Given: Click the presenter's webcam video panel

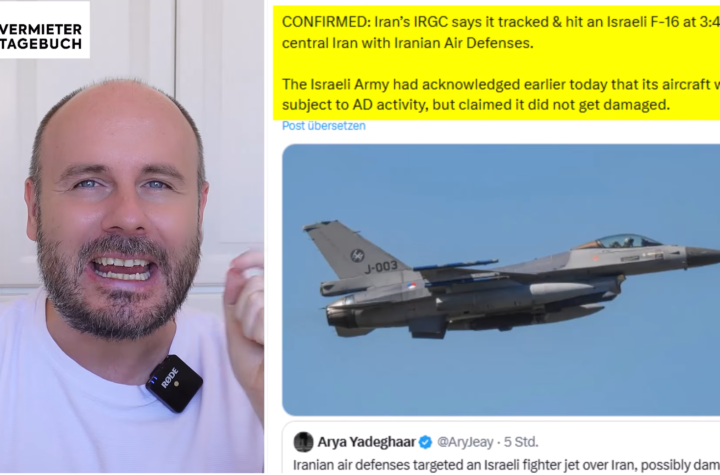Looking at the screenshot, I should click(x=132, y=238).
